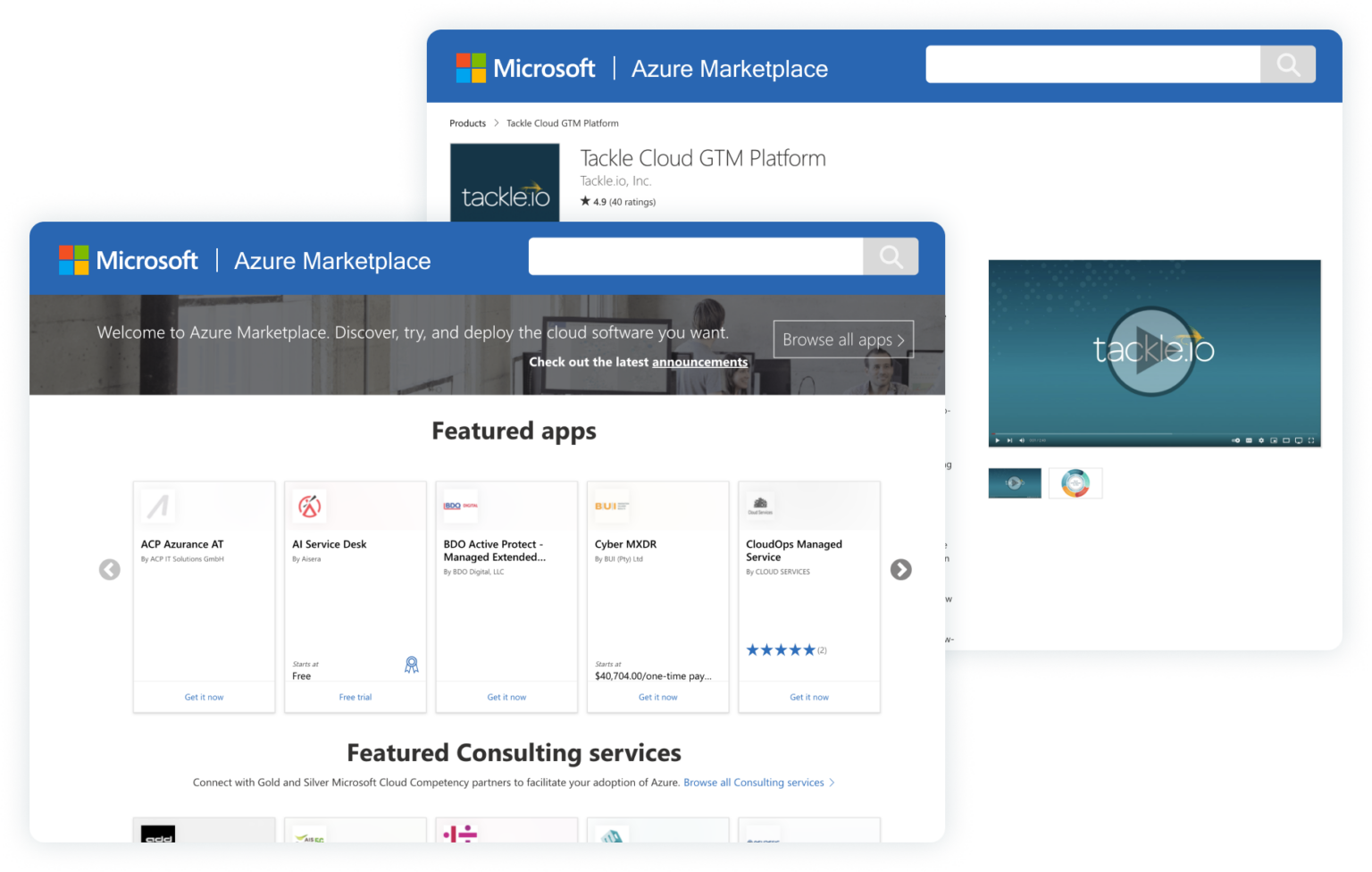The height and width of the screenshot is (872, 1372).
Task: Click Get it now for Cyber MXDR
Action: click(658, 697)
